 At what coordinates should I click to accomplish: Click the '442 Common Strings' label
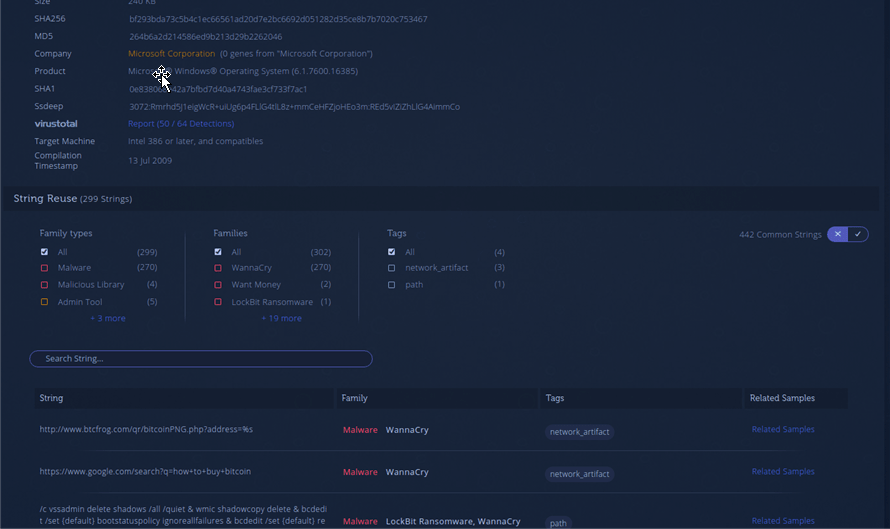click(780, 234)
